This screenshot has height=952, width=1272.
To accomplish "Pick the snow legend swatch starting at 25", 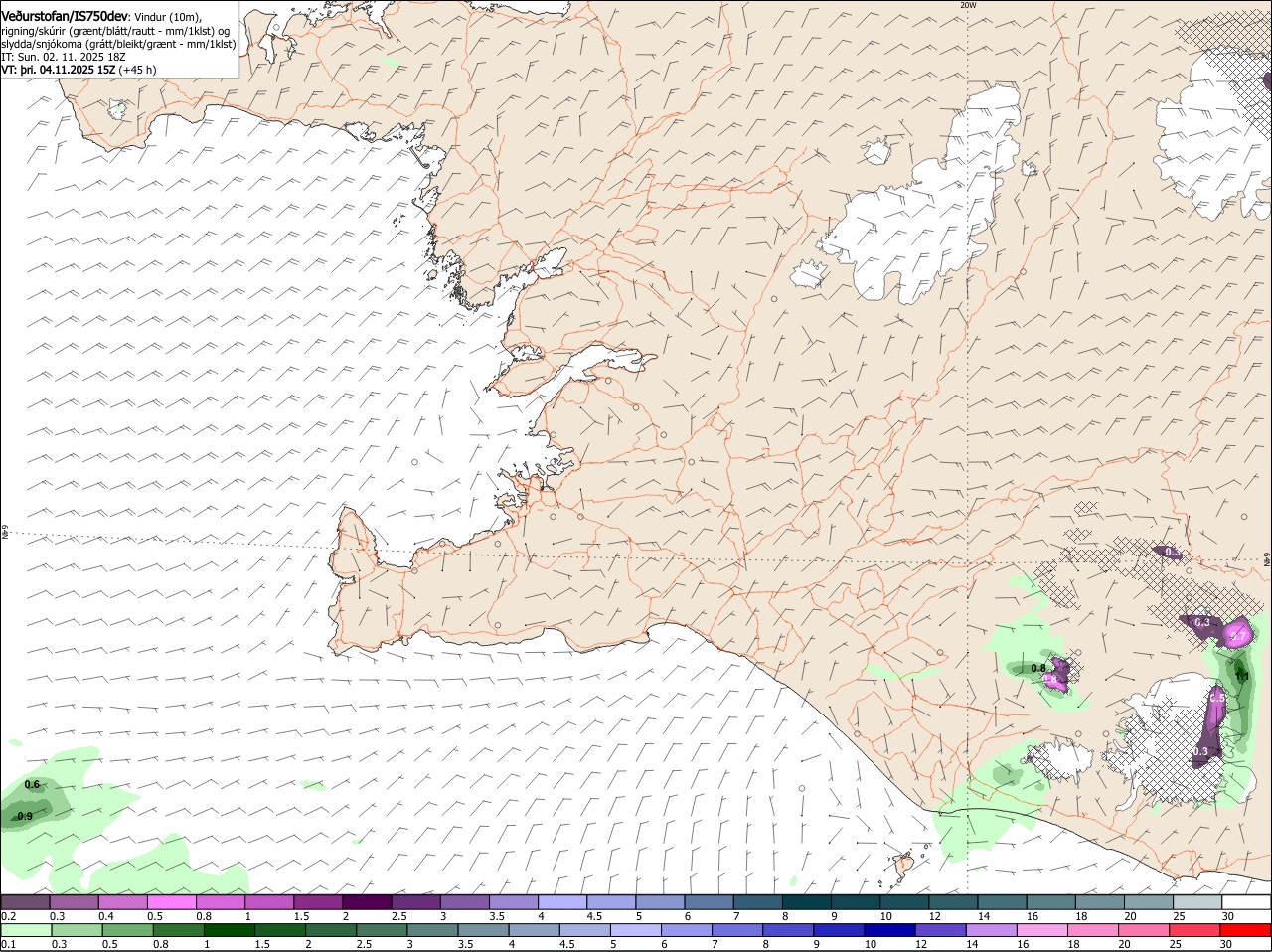I will pyautogui.click(x=1198, y=901).
